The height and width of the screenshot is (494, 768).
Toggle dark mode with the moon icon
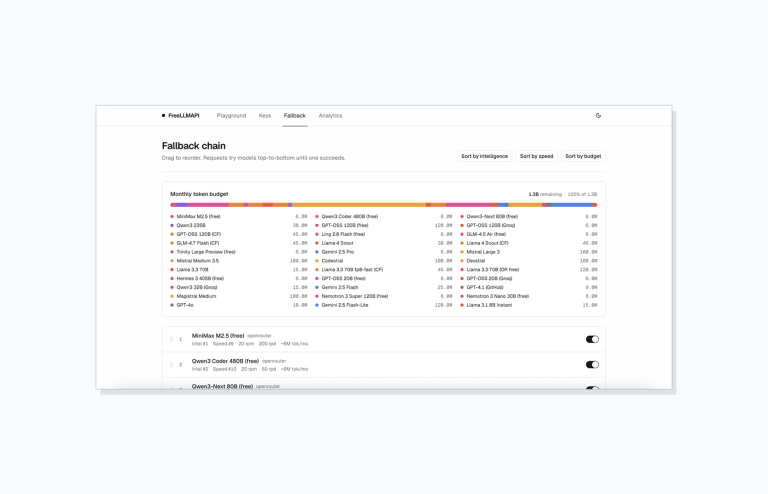click(598, 116)
